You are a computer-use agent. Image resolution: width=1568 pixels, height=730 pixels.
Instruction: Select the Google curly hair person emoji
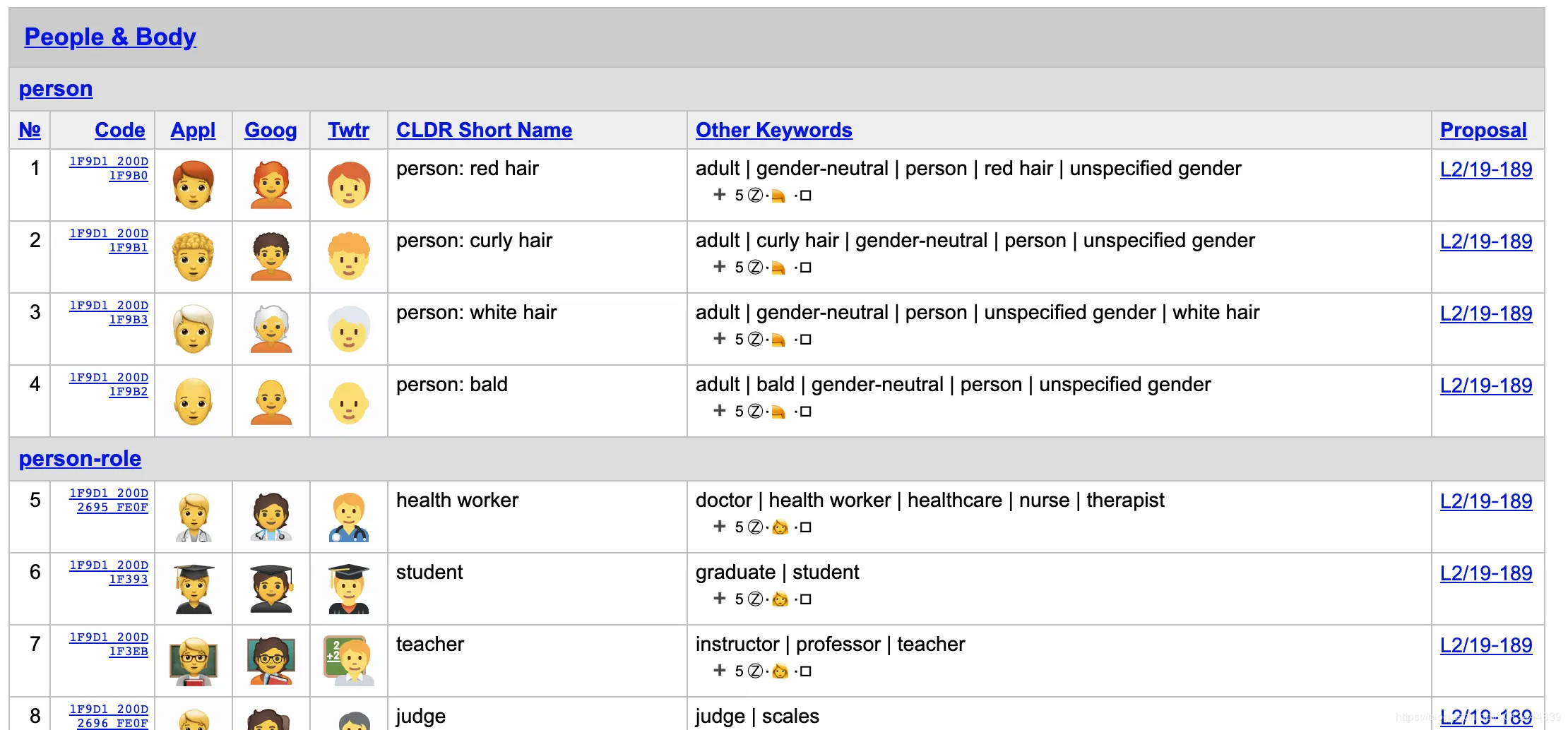pos(271,257)
